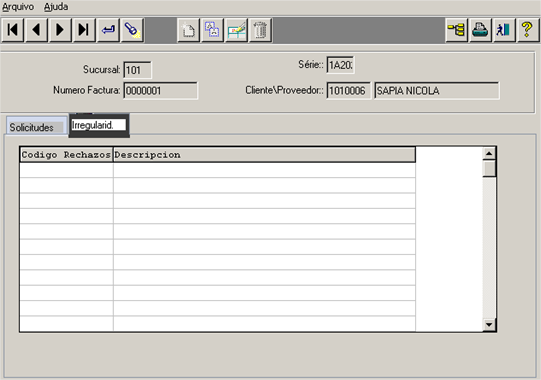Click the Descripcion column header
Image resolution: width=541 pixels, height=380 pixels.
264,155
